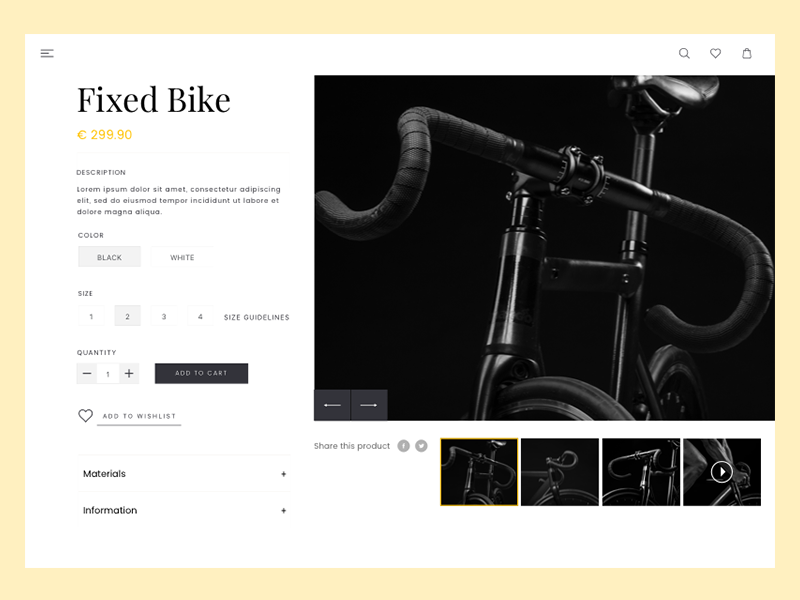
Task: Share product on Facebook icon
Action: (404, 446)
